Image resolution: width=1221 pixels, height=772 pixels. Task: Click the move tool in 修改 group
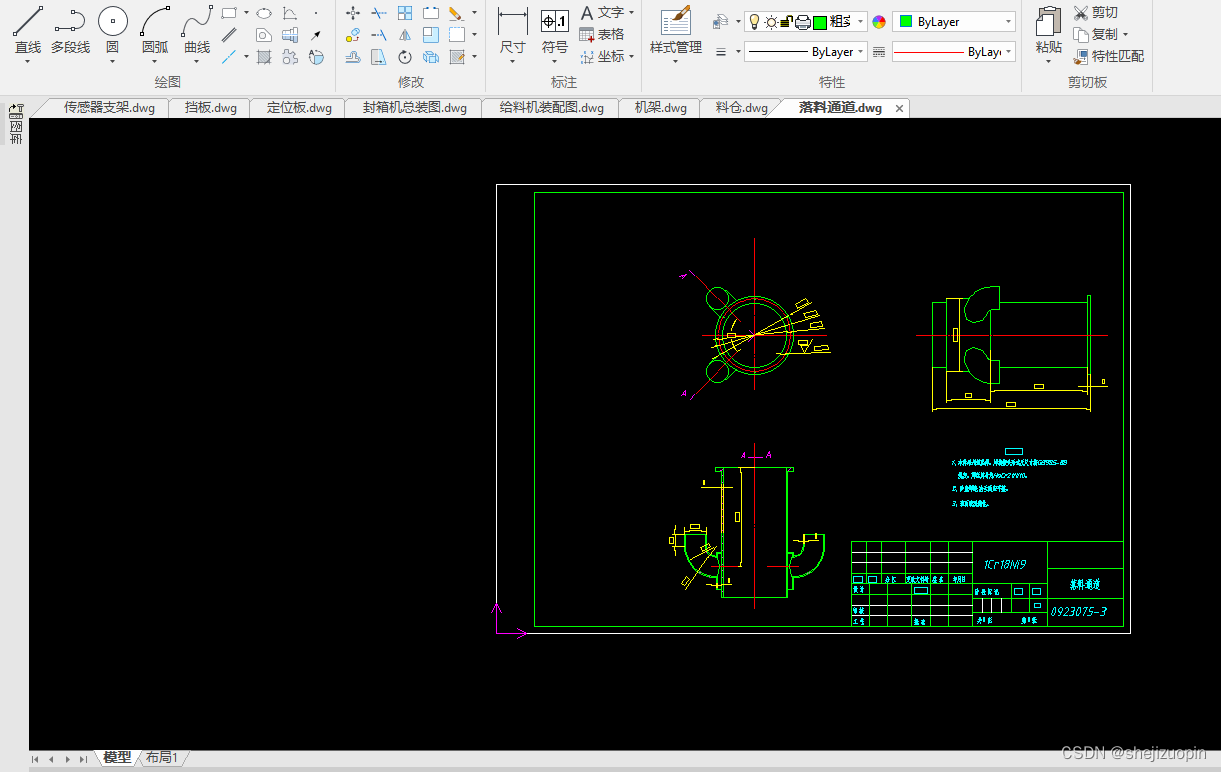[353, 13]
